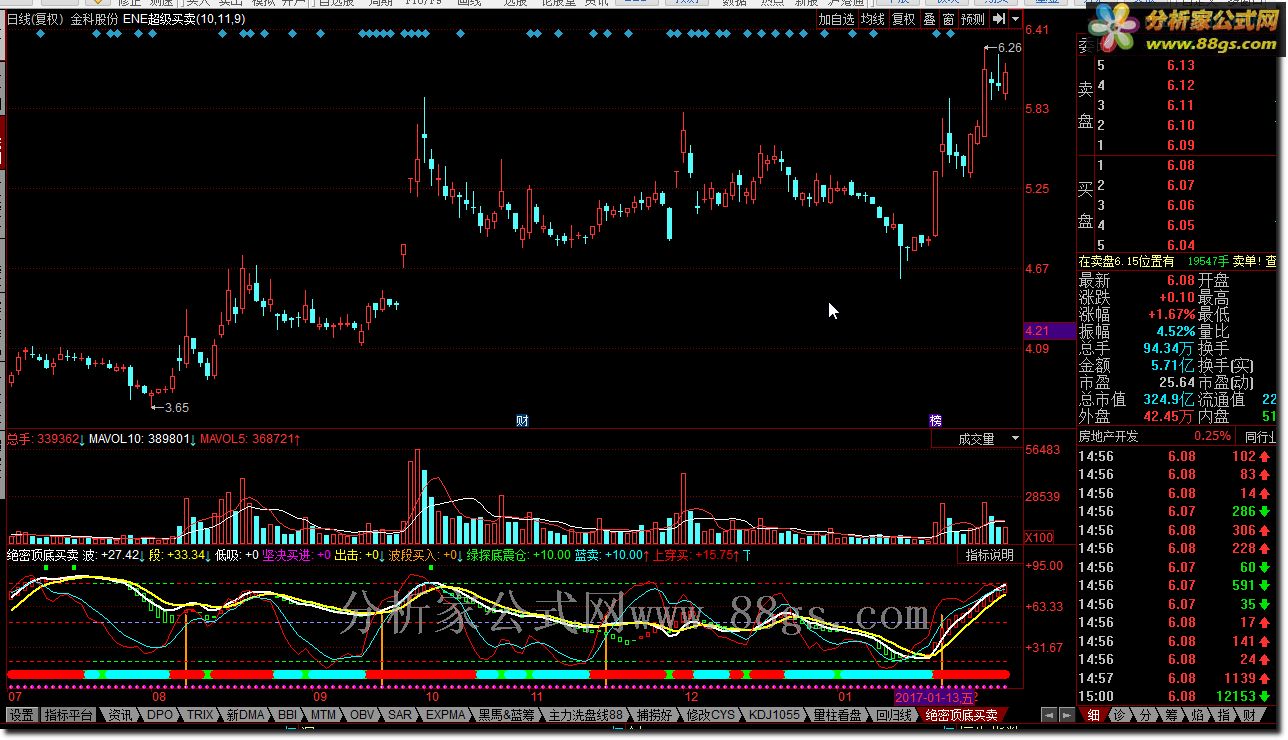Click the 15:00 trade row with 12153 volume
This screenshot has width=1288, height=740.
click(1177, 696)
